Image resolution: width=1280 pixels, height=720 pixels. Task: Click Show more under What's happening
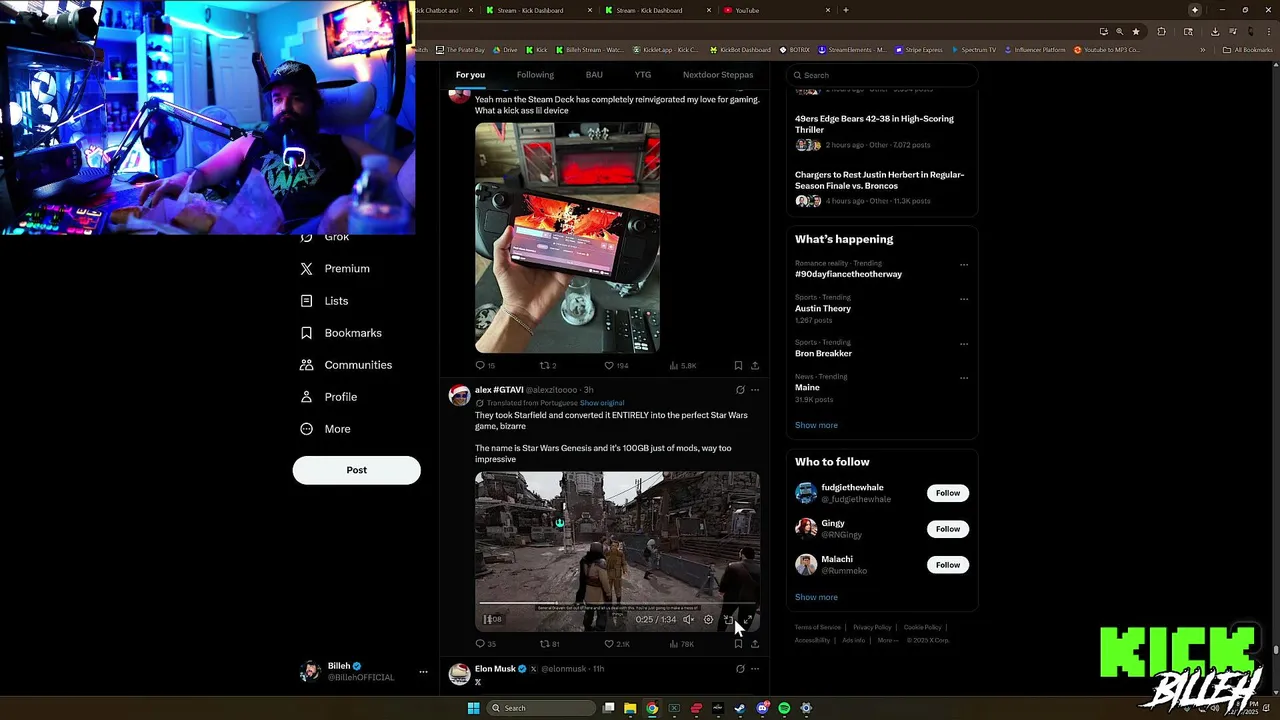coord(816,425)
